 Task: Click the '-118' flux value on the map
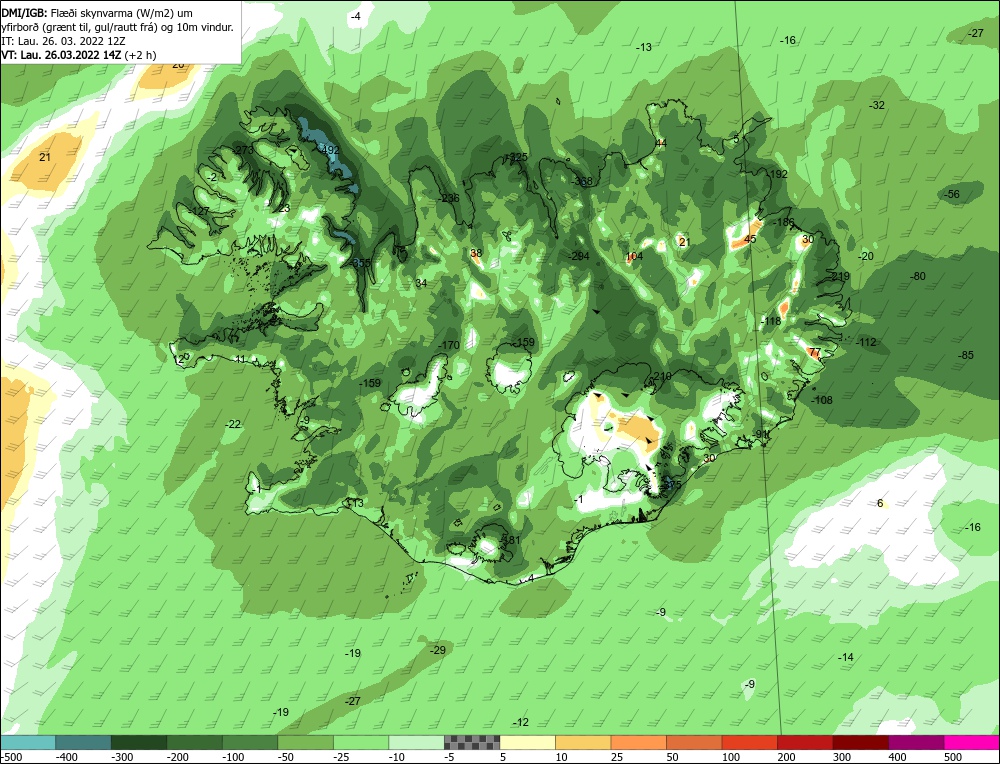point(771,321)
